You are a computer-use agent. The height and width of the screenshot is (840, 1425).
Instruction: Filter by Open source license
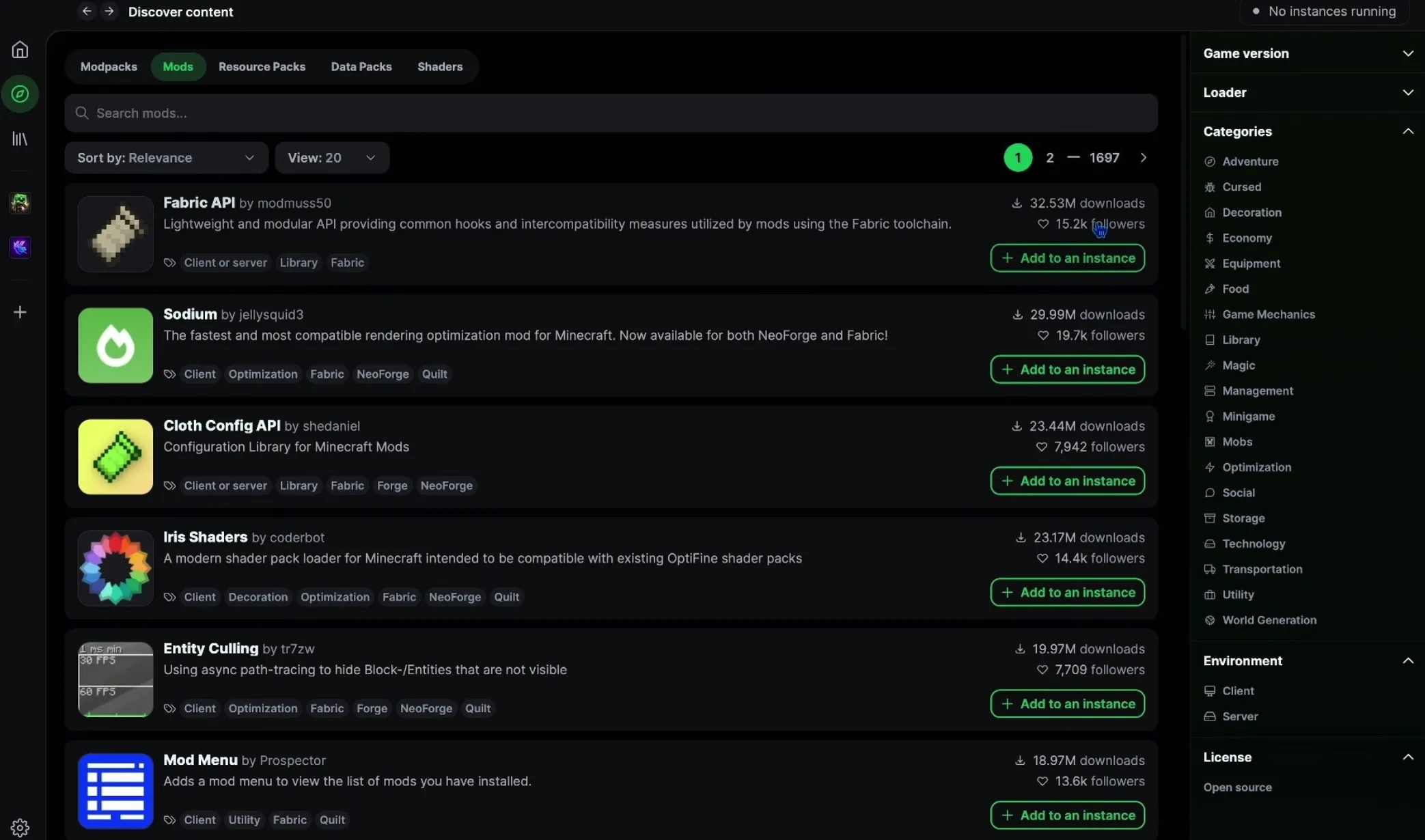tap(1238, 787)
